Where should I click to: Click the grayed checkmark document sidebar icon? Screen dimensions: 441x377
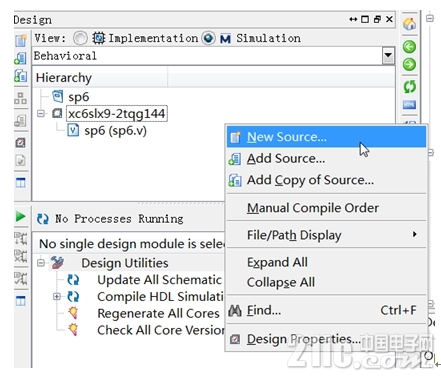pyautogui.click(x=20, y=161)
